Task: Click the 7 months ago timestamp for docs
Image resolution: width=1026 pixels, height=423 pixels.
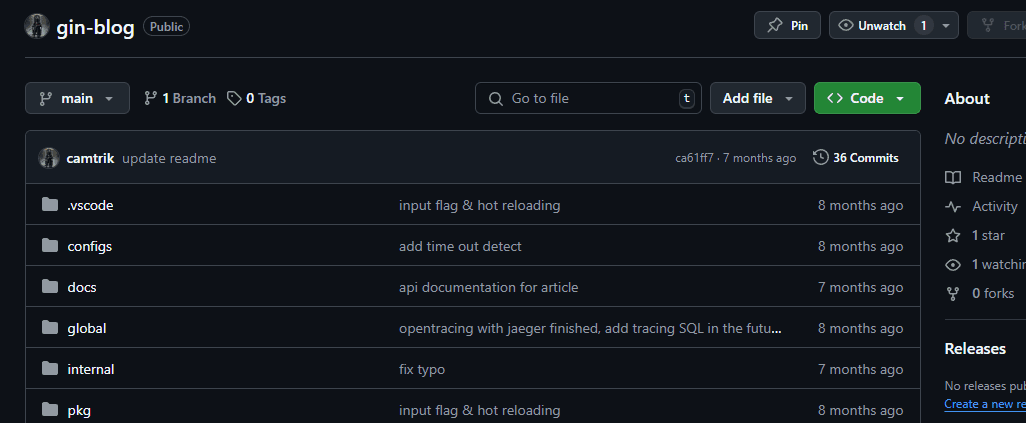Action: pos(860,287)
